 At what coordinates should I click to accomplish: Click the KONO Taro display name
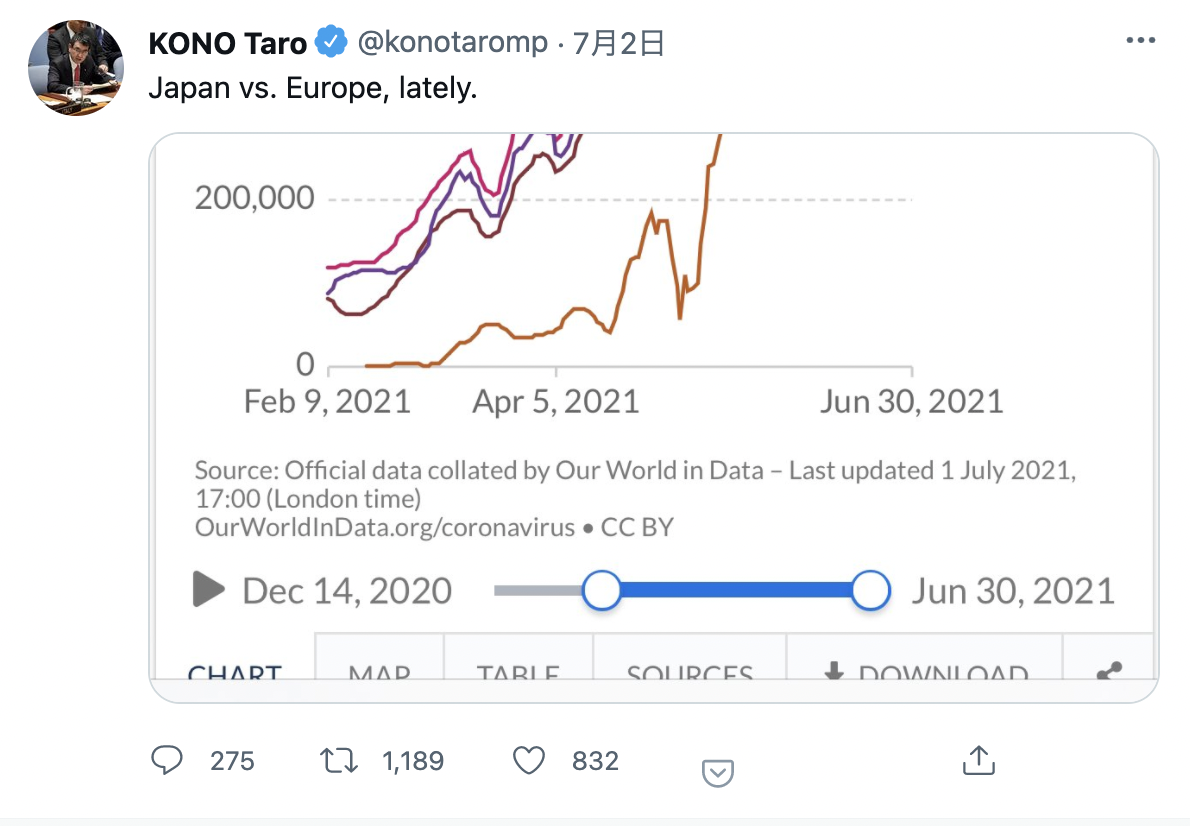[x=228, y=43]
